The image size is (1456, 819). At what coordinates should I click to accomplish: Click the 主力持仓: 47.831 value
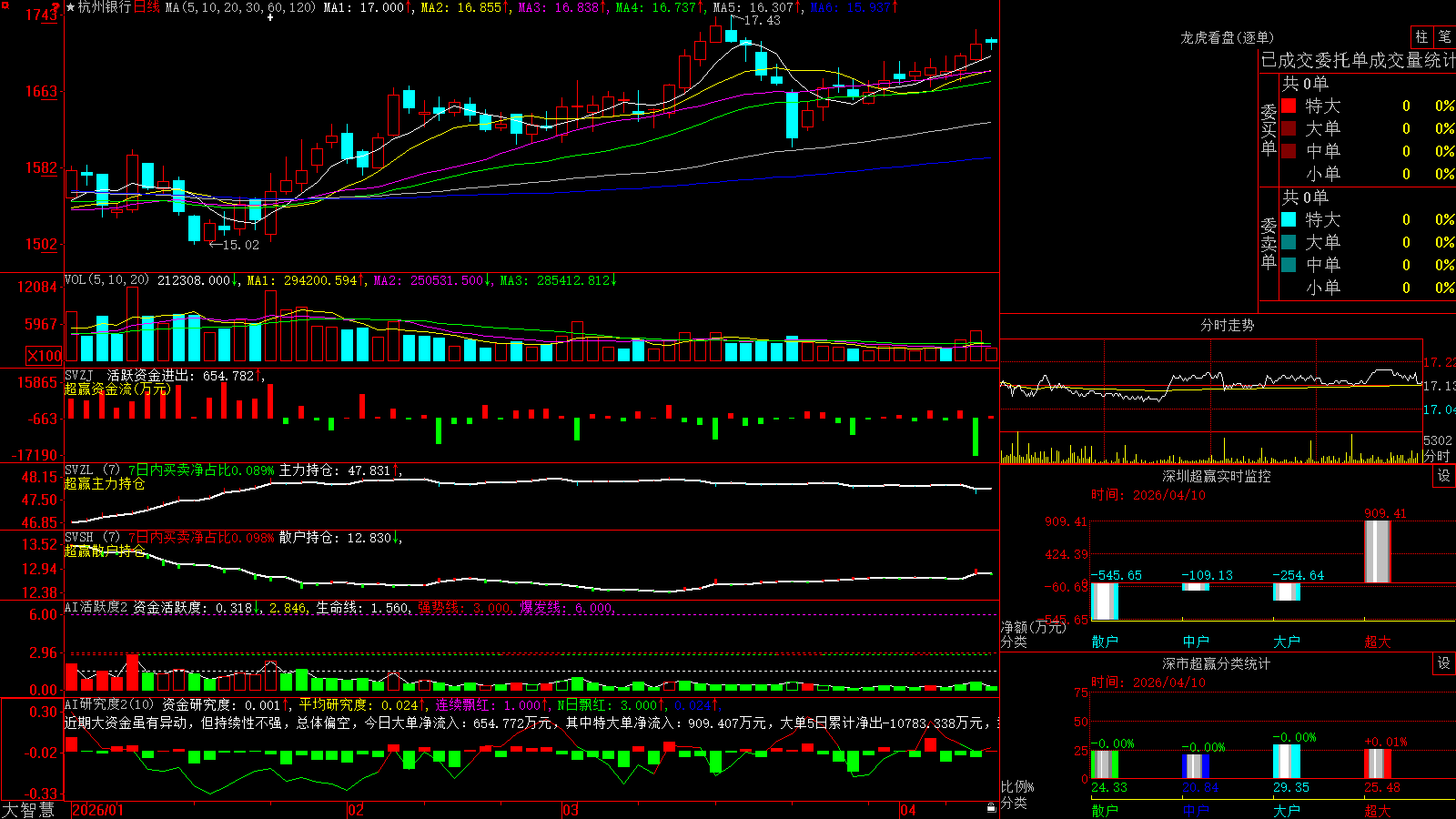[x=335, y=470]
